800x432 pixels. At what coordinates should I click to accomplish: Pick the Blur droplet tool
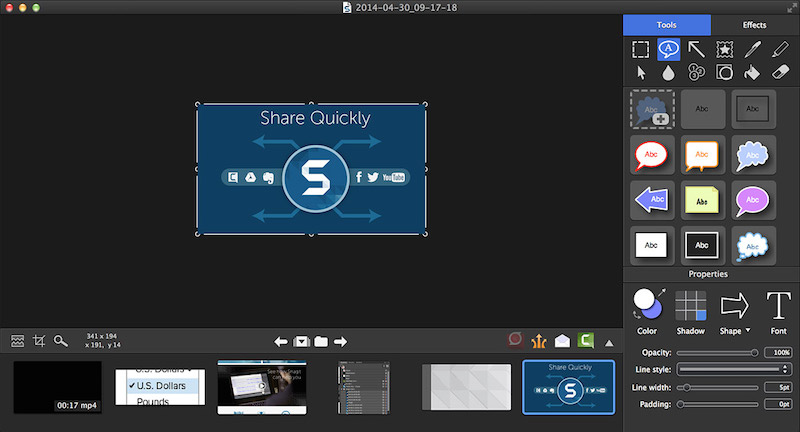coord(668,72)
